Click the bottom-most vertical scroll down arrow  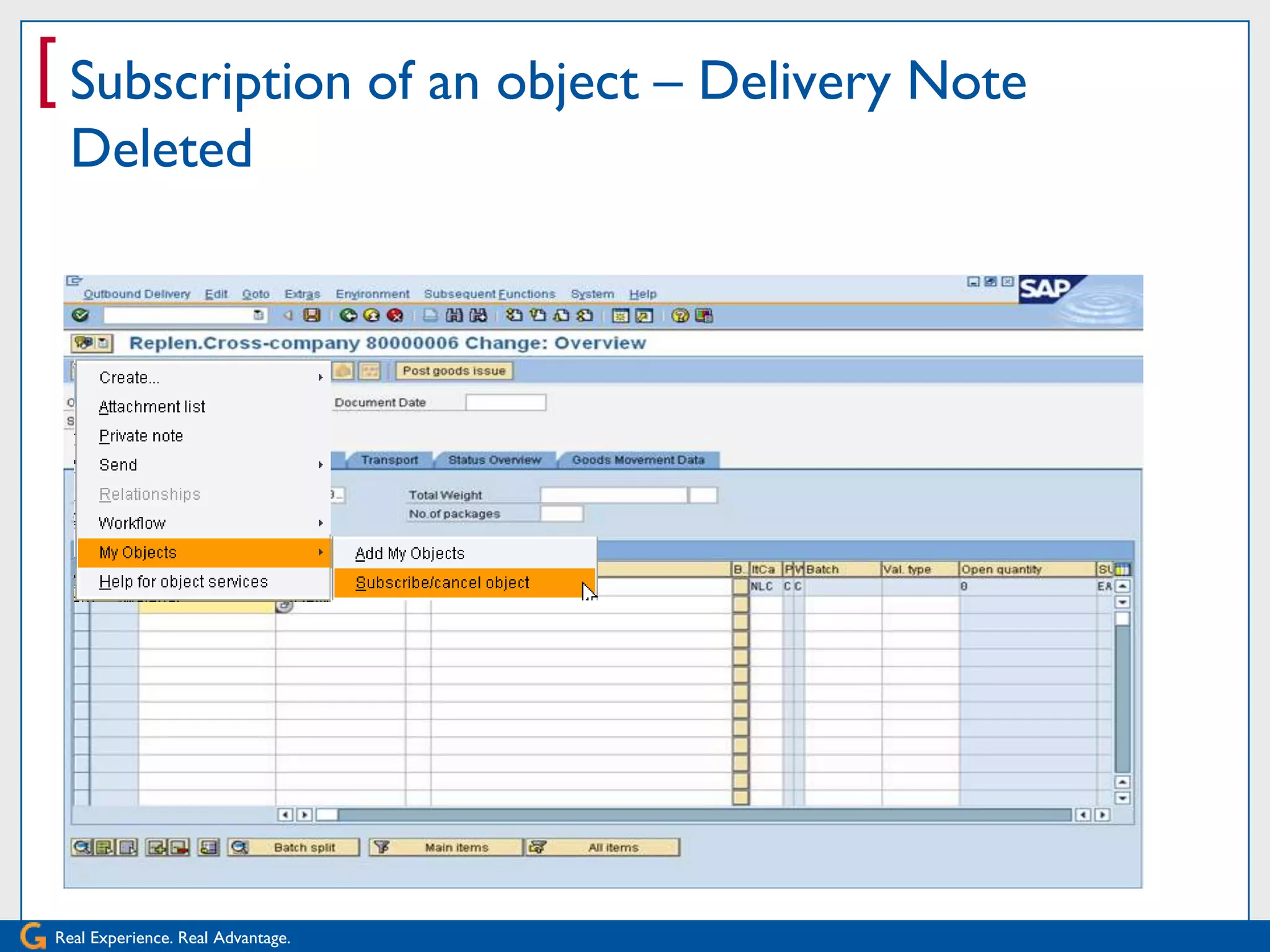tap(1122, 798)
